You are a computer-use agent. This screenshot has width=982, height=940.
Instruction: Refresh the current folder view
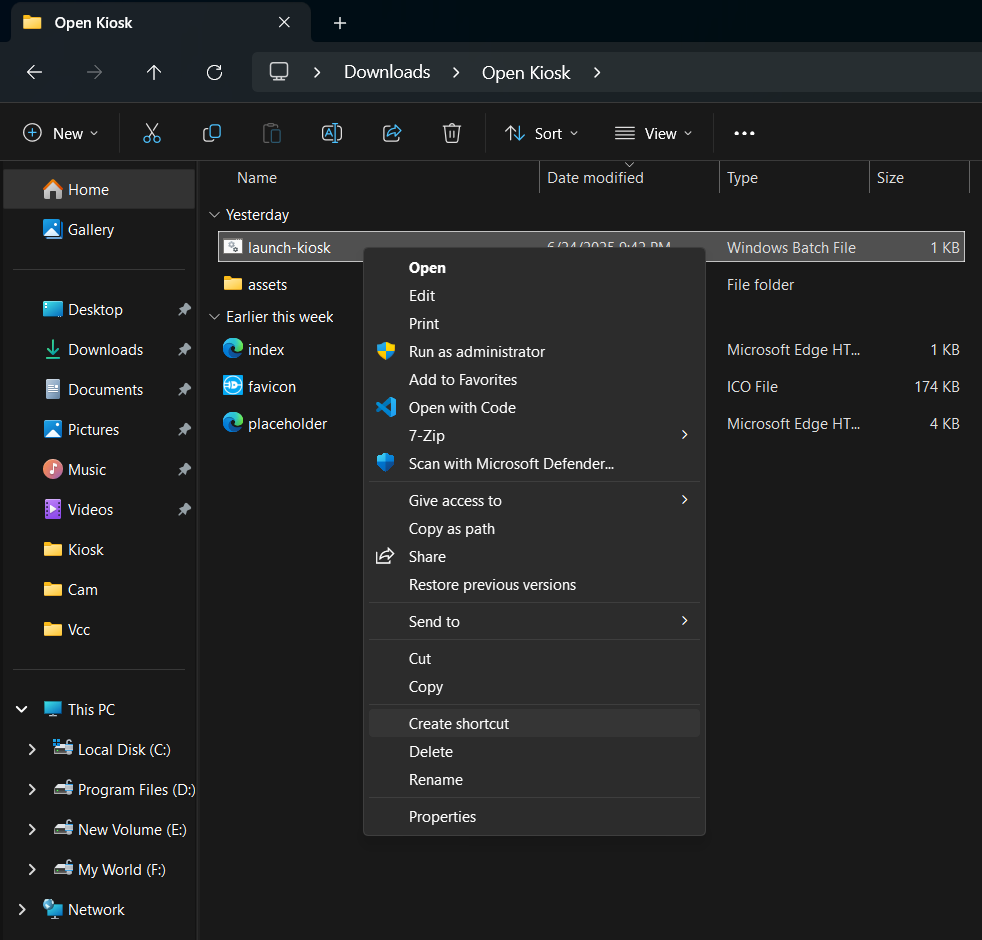pos(214,72)
